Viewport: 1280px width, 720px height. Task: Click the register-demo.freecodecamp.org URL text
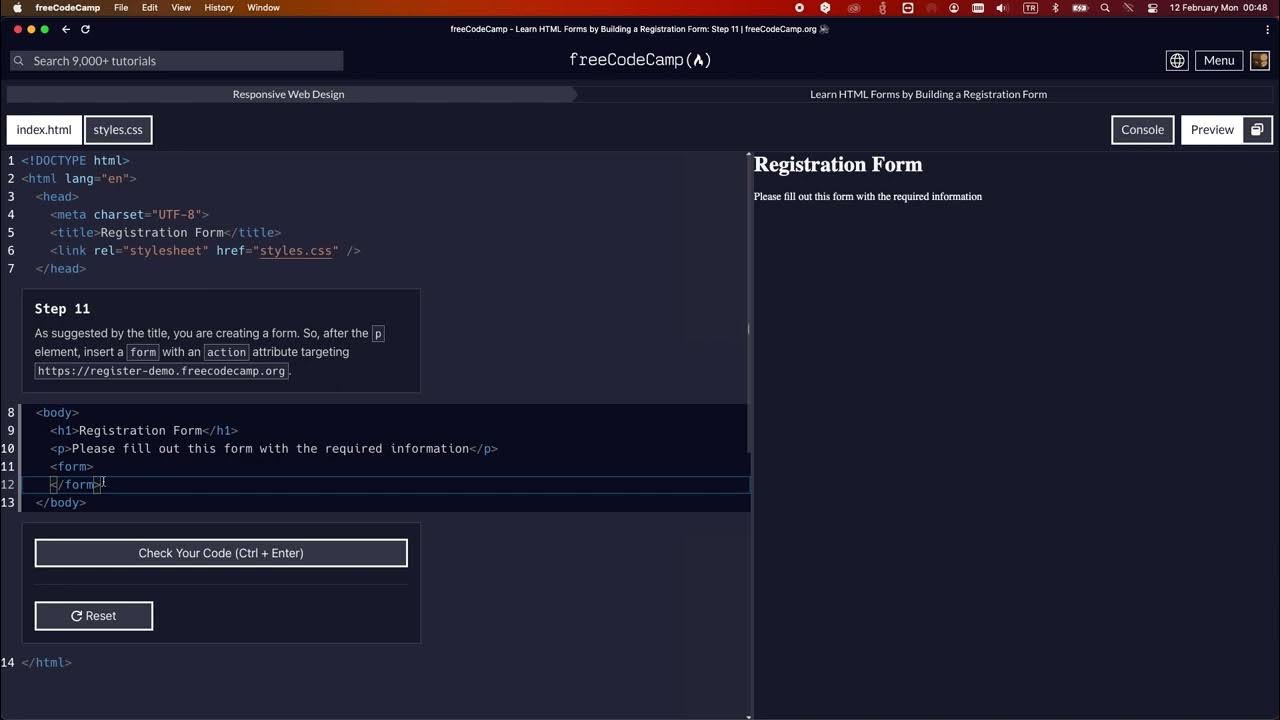point(162,371)
